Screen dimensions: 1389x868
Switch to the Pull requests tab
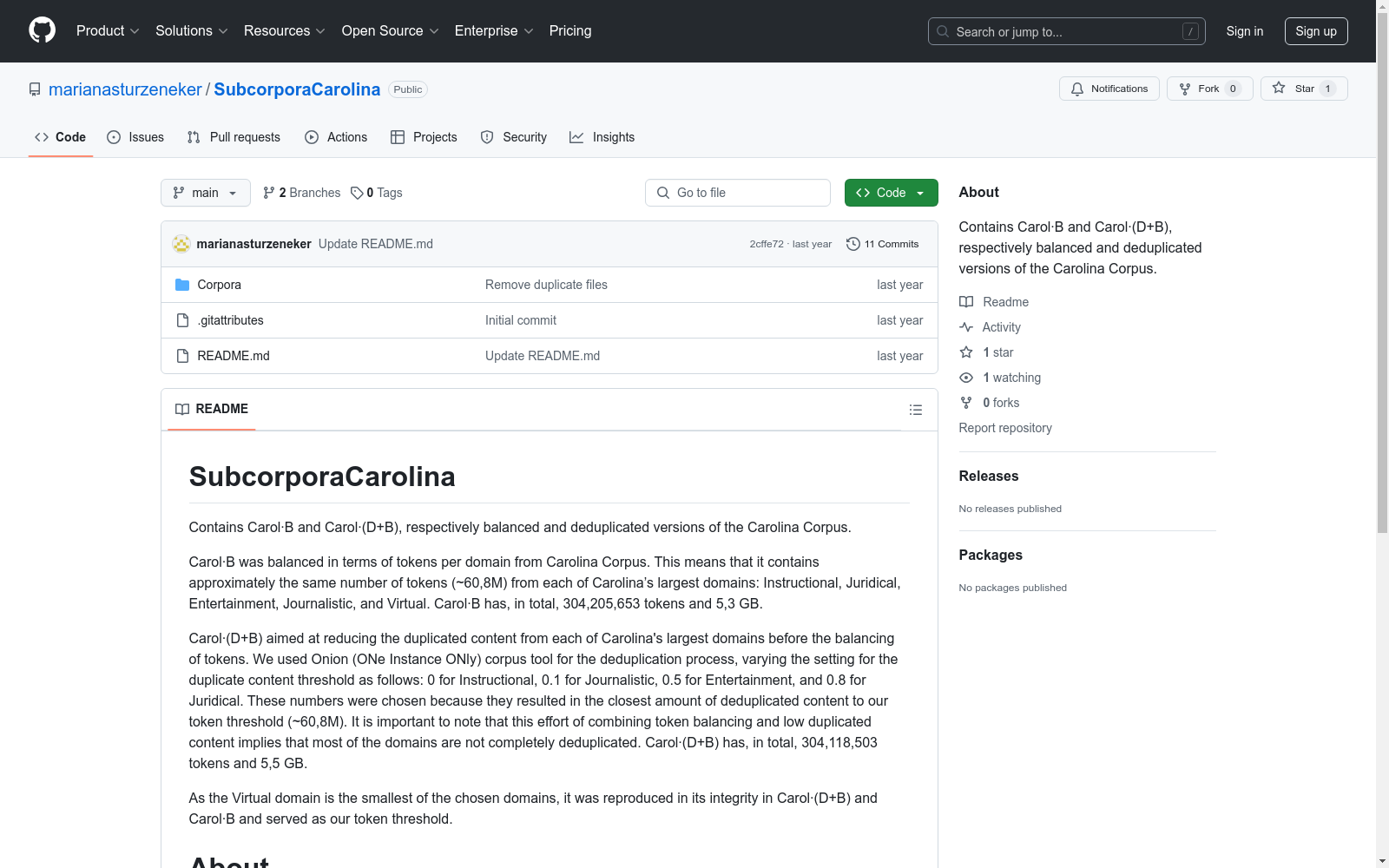[x=234, y=137]
